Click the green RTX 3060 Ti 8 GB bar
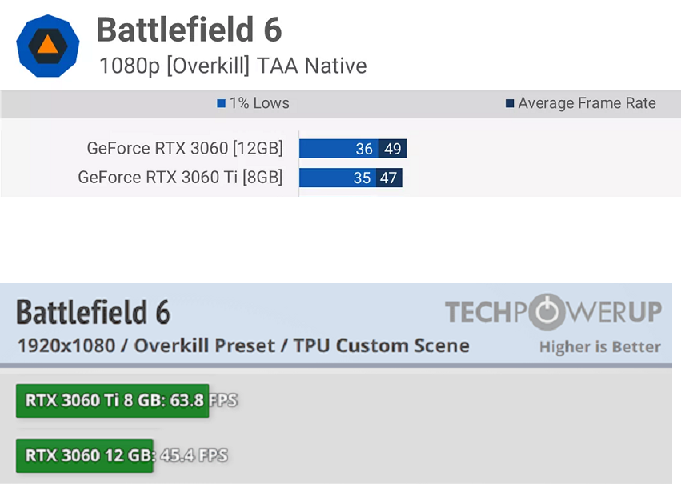The width and height of the screenshot is (682, 502). tap(113, 401)
